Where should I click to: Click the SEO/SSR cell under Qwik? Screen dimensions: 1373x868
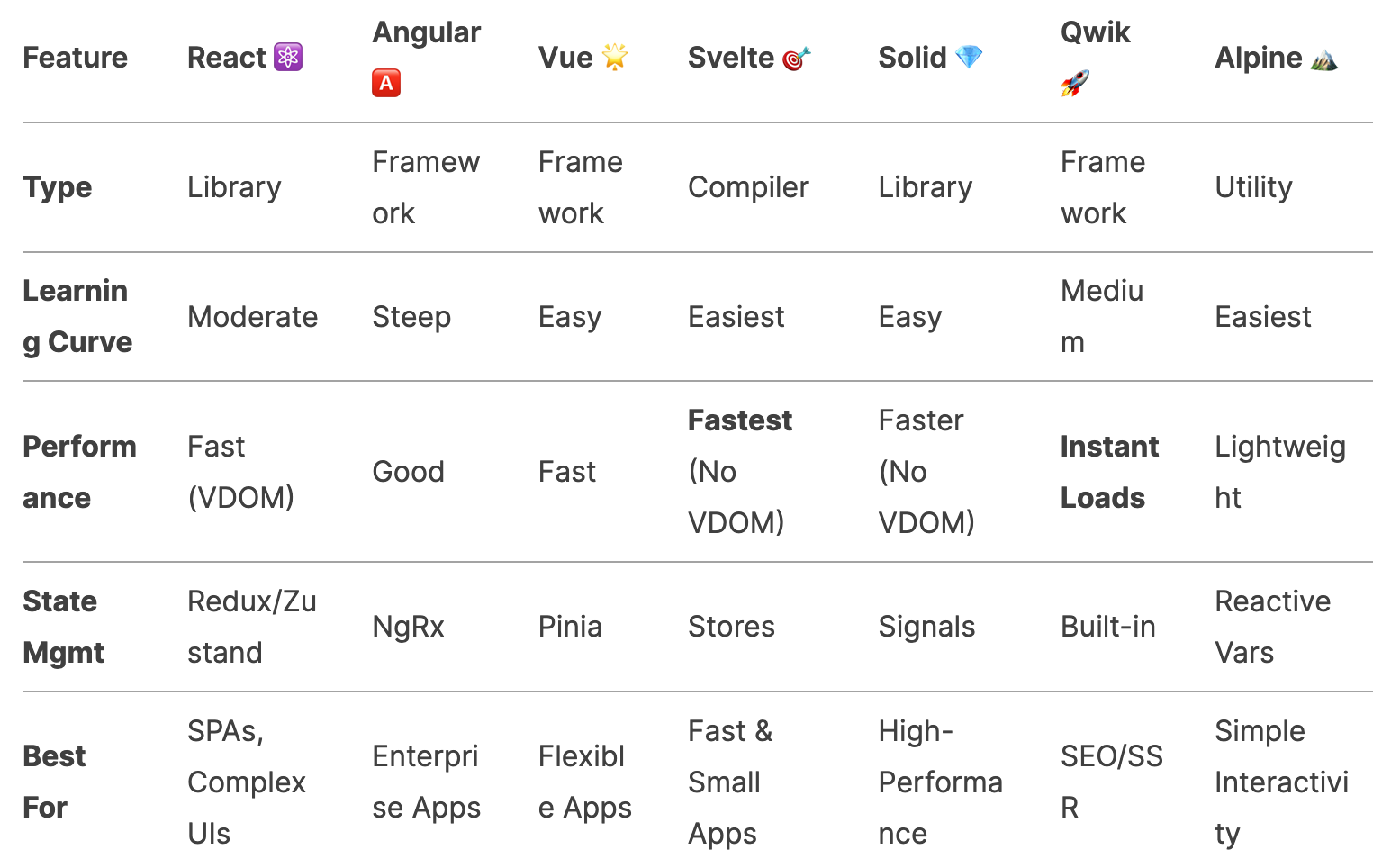coord(1112,782)
